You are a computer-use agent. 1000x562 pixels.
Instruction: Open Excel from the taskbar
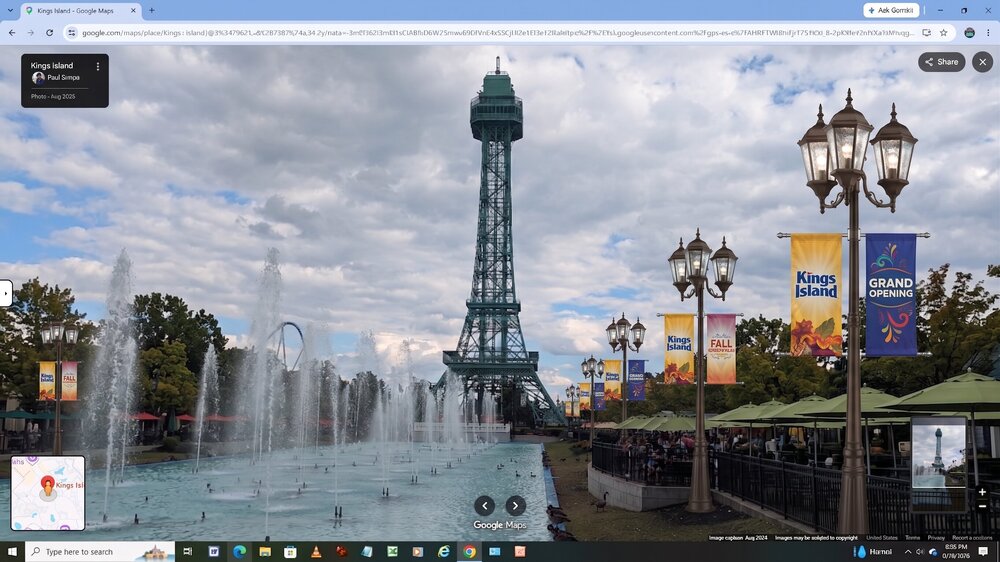[x=392, y=551]
